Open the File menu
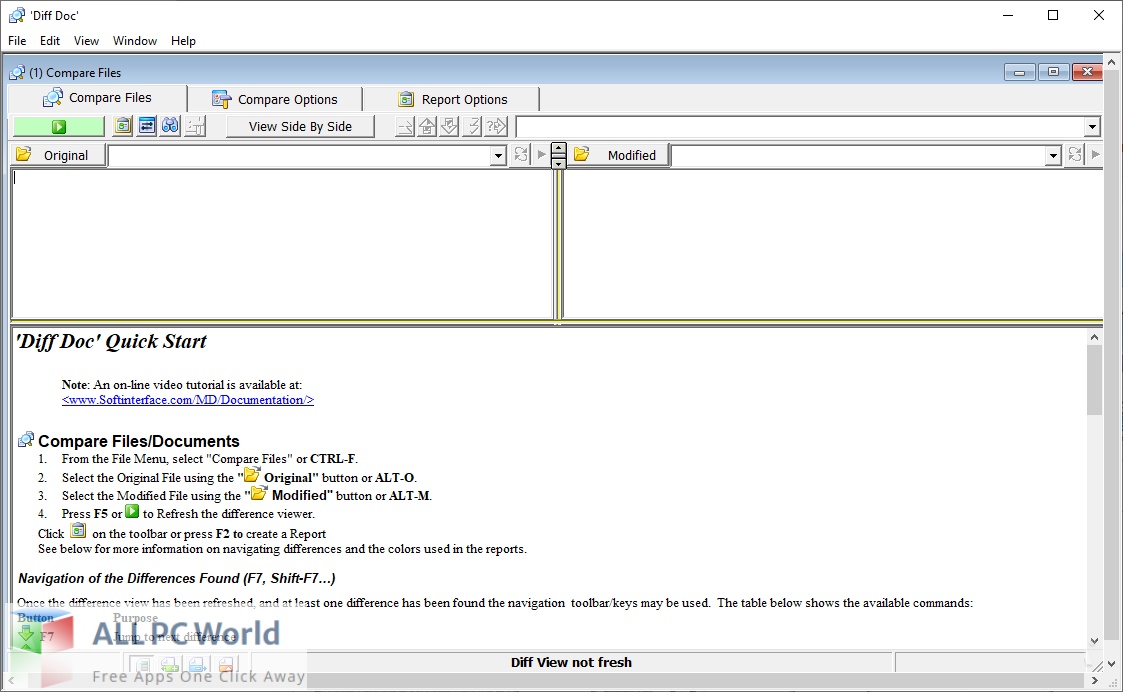The width and height of the screenshot is (1123, 692). [x=17, y=41]
